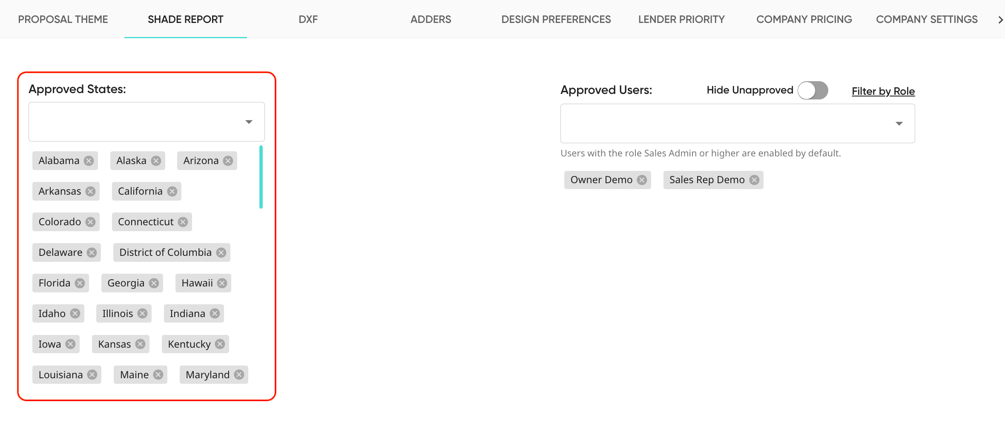Remove Florida from approved states
The height and width of the screenshot is (442, 1005).
tap(80, 283)
